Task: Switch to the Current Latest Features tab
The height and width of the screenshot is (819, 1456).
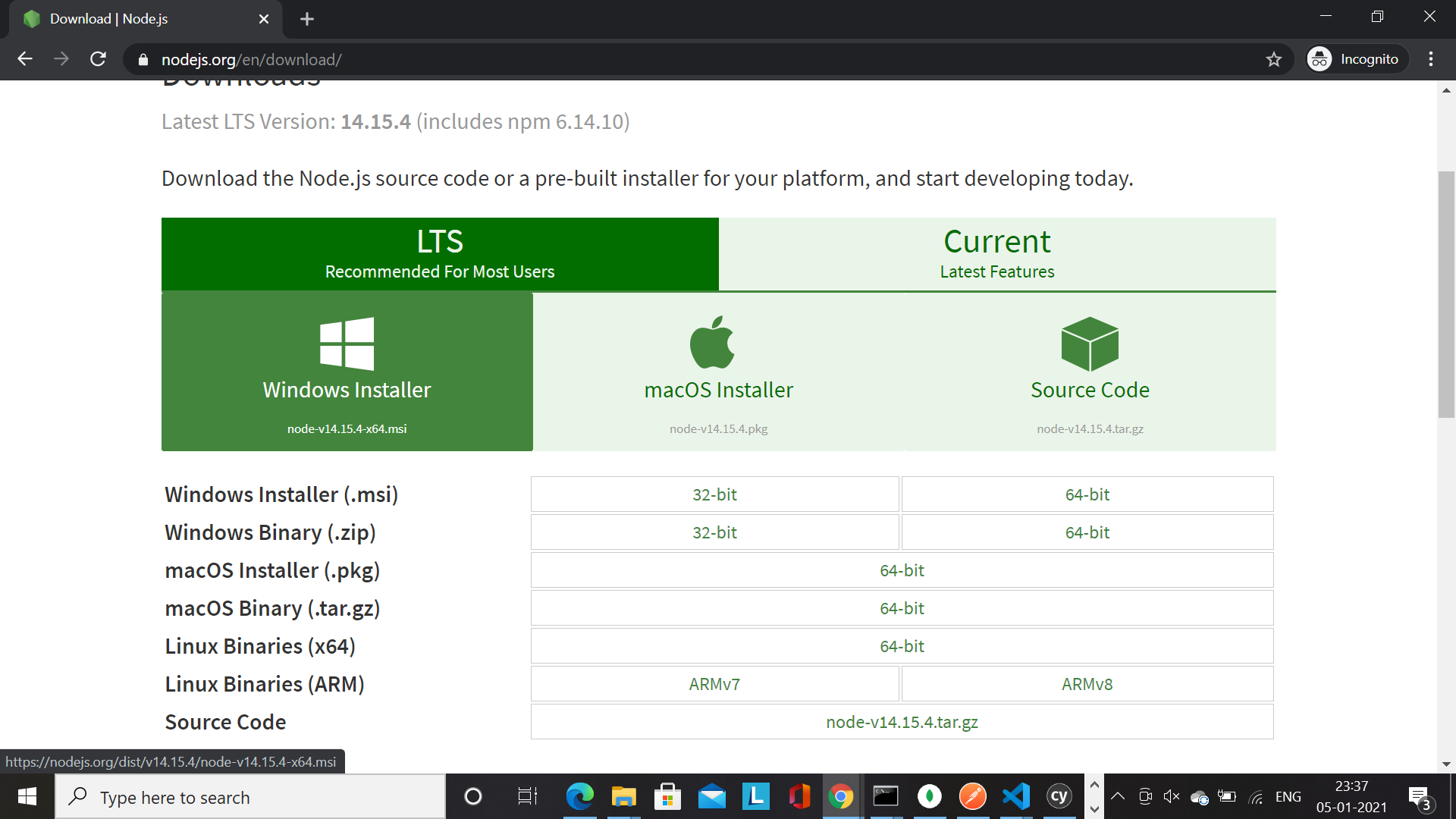Action: (996, 254)
